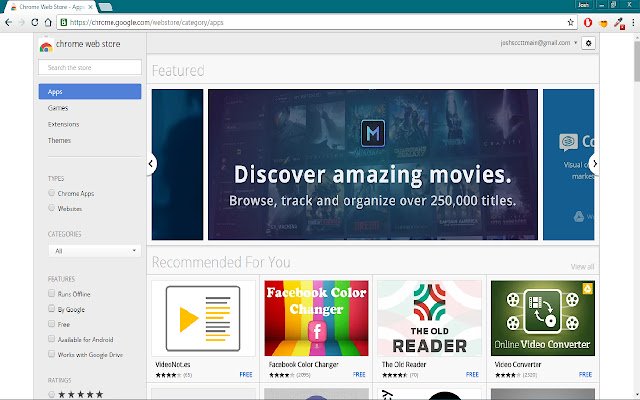This screenshot has height=400, width=640.
Task: Select Extensions in the sidebar
Action: [x=63, y=124]
